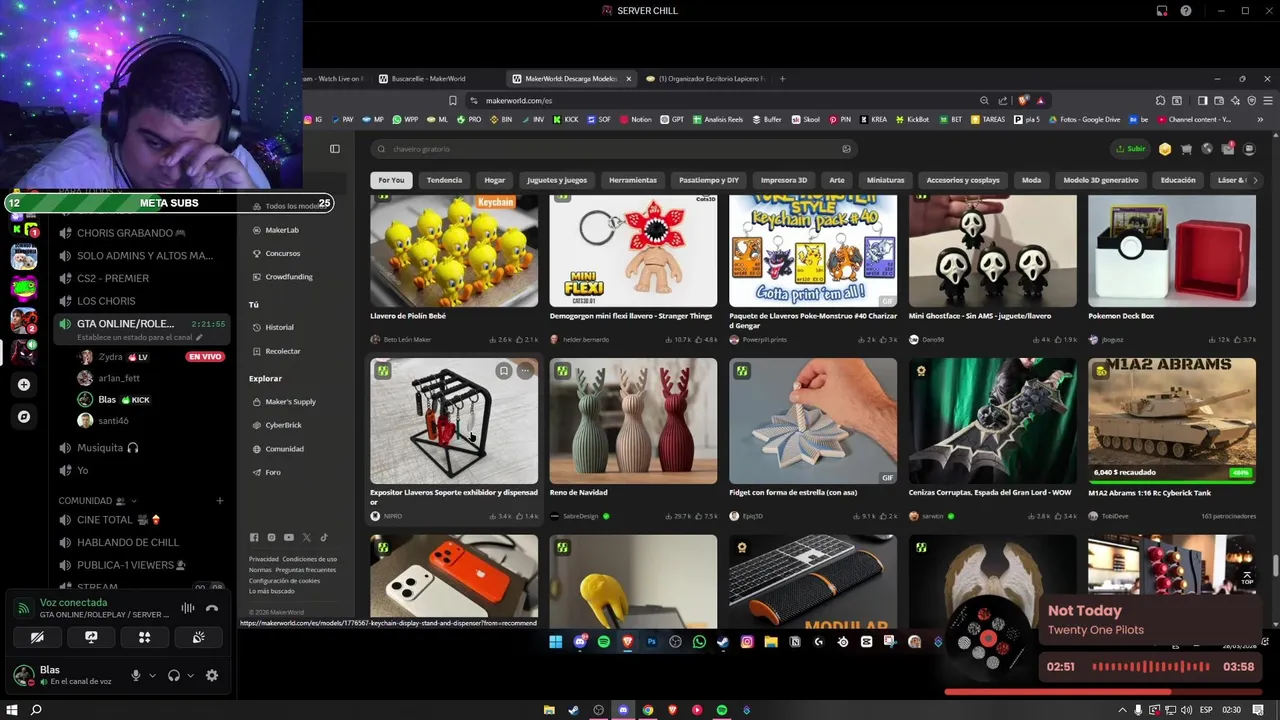Open Historial in the MakerWorld sidebar

[x=279, y=327]
